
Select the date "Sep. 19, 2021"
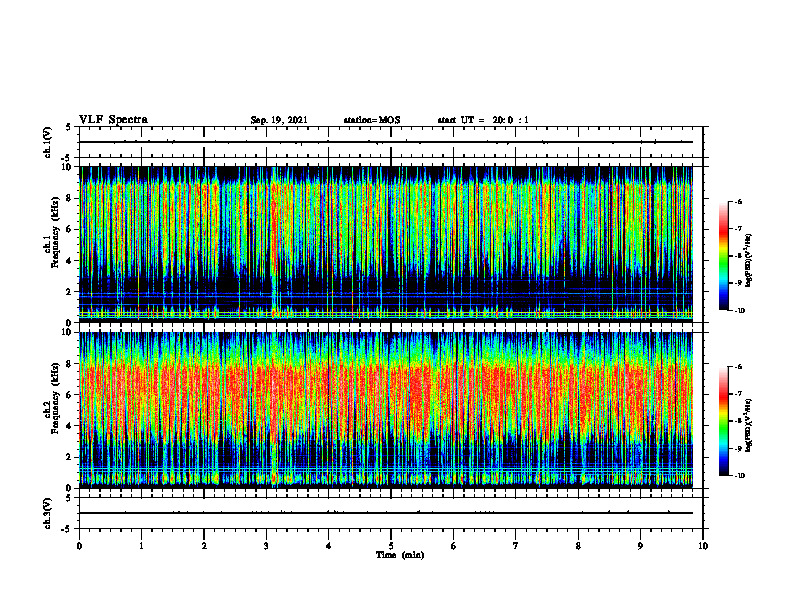279,120
